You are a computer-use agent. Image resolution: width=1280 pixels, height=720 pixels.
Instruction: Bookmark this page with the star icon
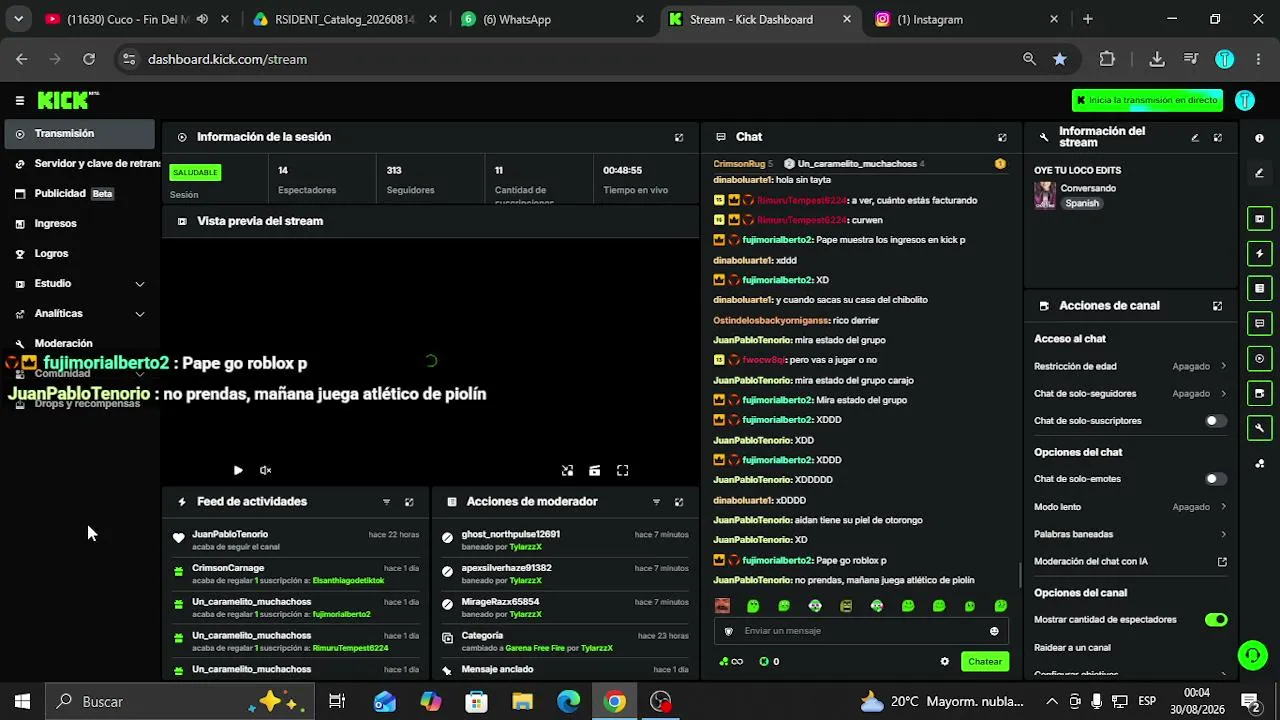[1060, 59]
